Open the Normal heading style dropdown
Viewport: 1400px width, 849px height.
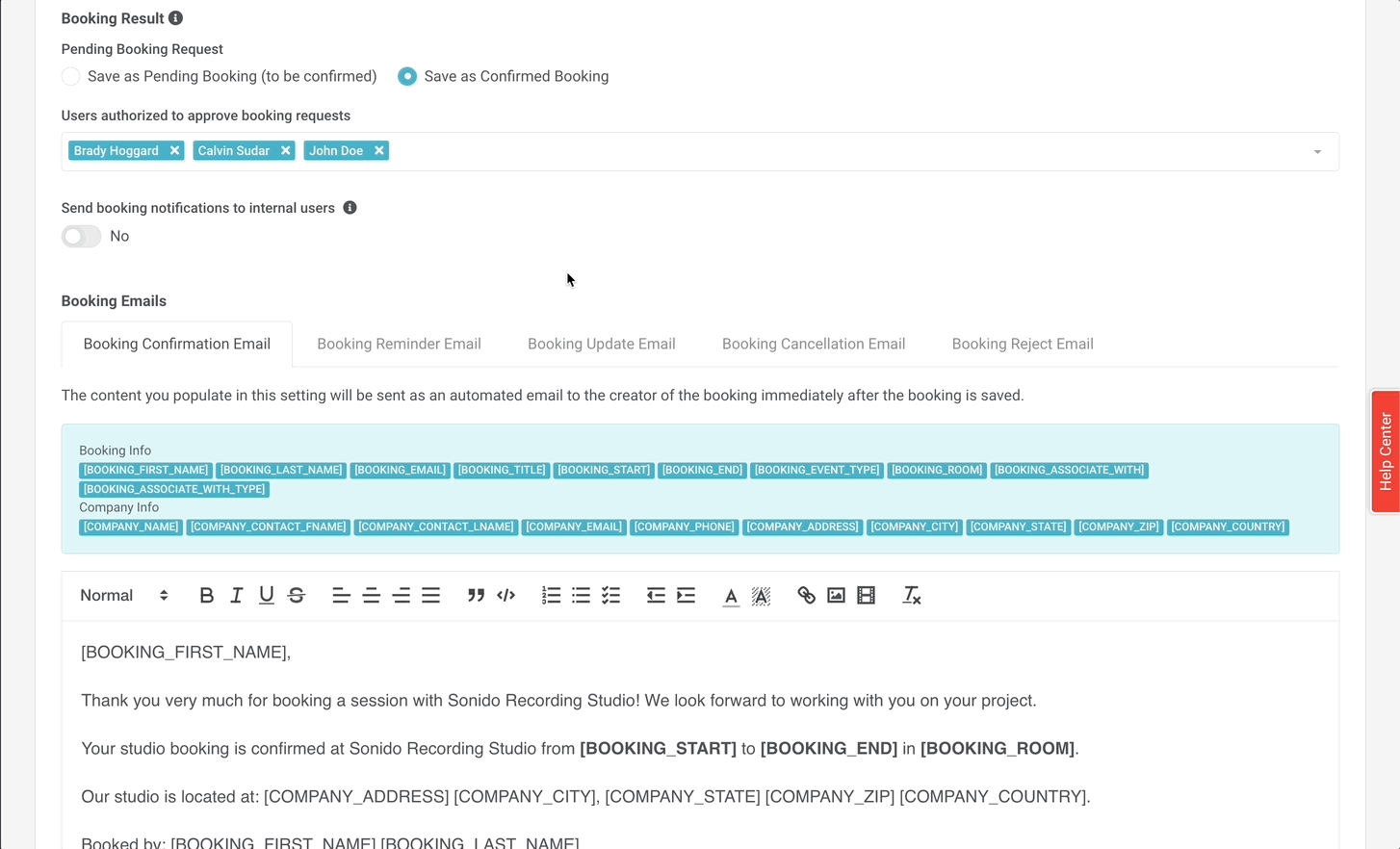(x=123, y=596)
